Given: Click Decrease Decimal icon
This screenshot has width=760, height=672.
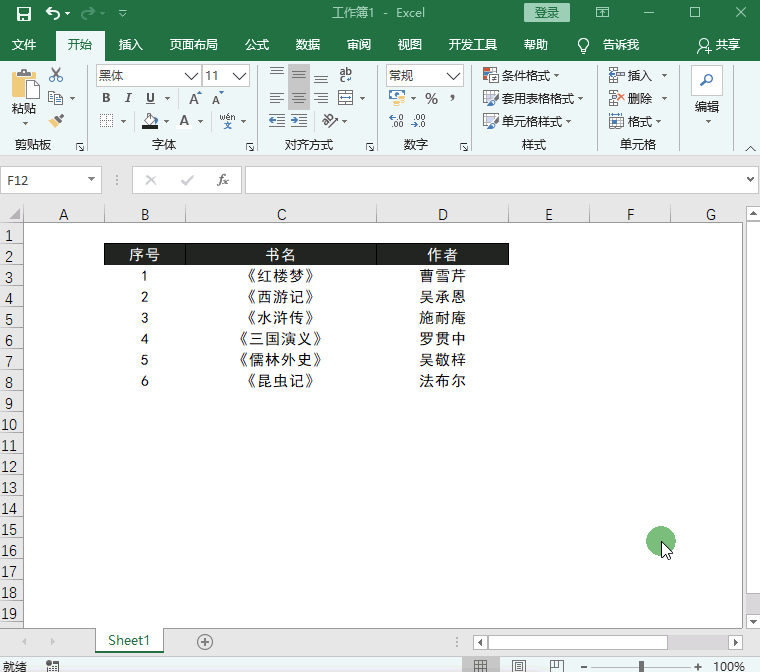Looking at the screenshot, I should tap(418, 121).
